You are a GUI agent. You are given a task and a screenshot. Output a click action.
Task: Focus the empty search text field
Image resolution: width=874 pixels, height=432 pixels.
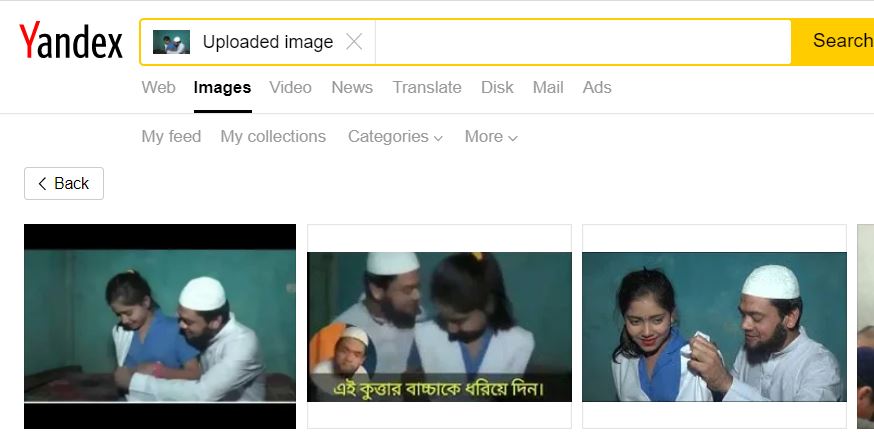click(x=583, y=42)
